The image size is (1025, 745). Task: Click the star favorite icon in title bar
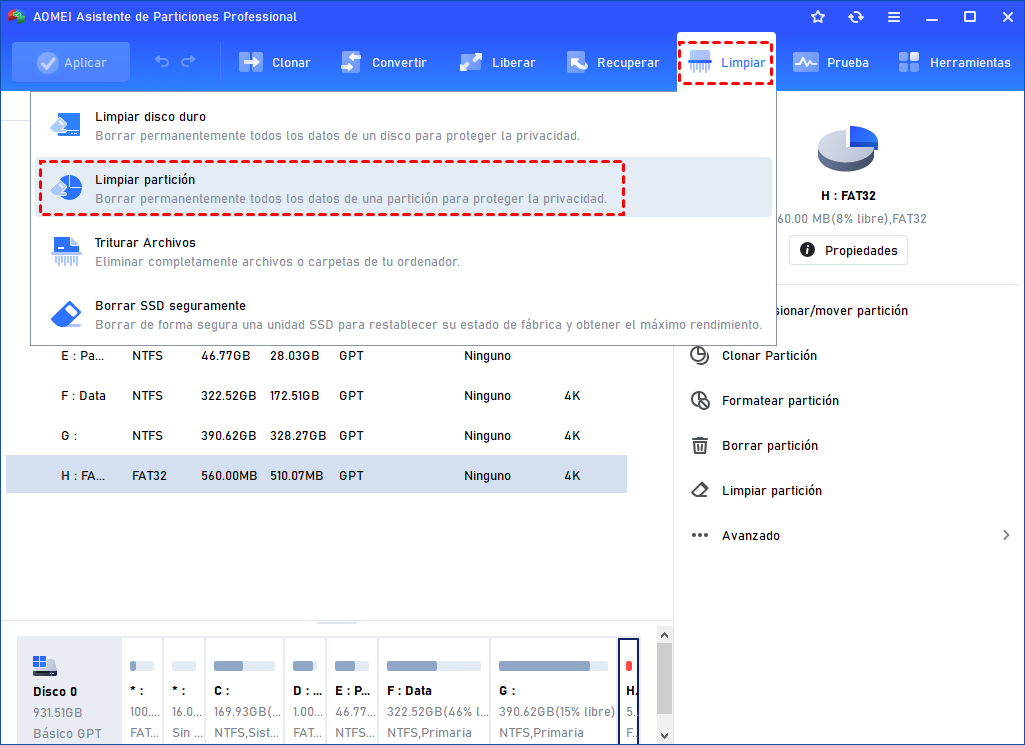818,17
